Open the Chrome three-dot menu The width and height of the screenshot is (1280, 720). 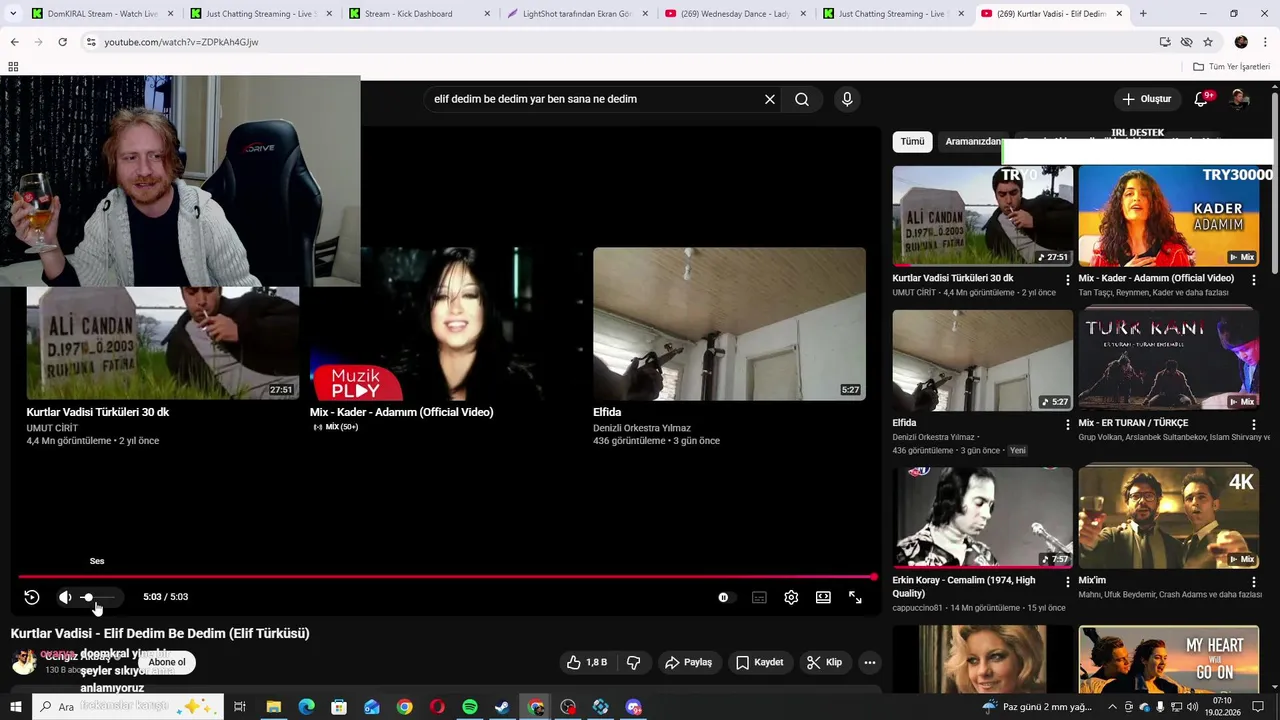1266,42
